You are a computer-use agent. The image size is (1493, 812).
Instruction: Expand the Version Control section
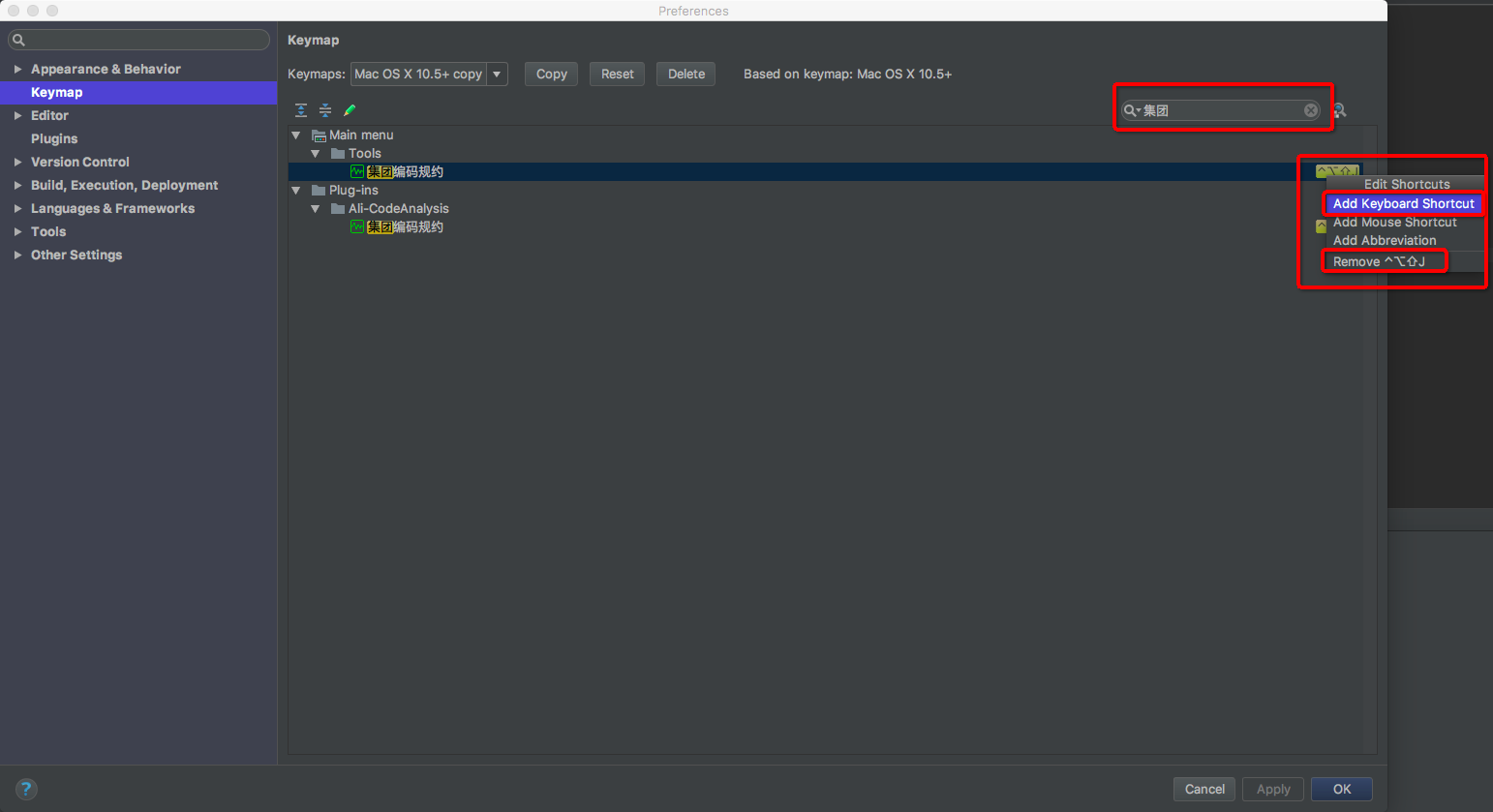(x=17, y=163)
